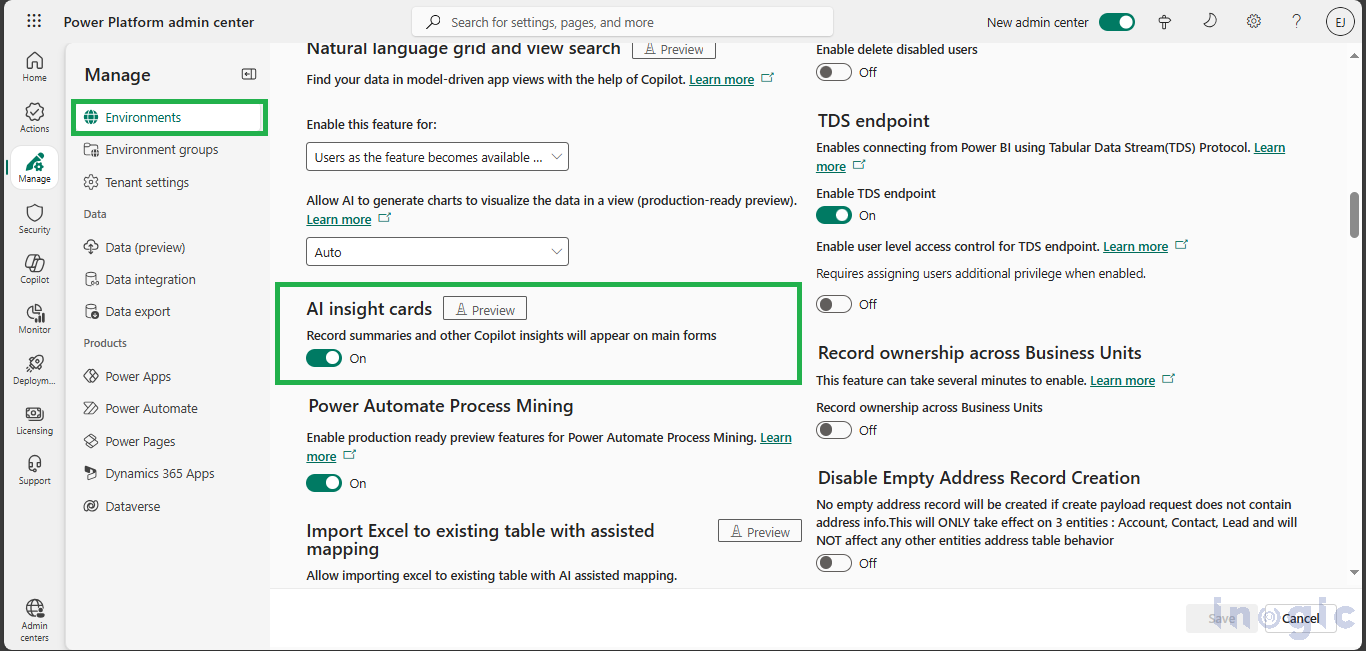Select Manage in left rail
1366x651 pixels.
pyautogui.click(x=34, y=168)
